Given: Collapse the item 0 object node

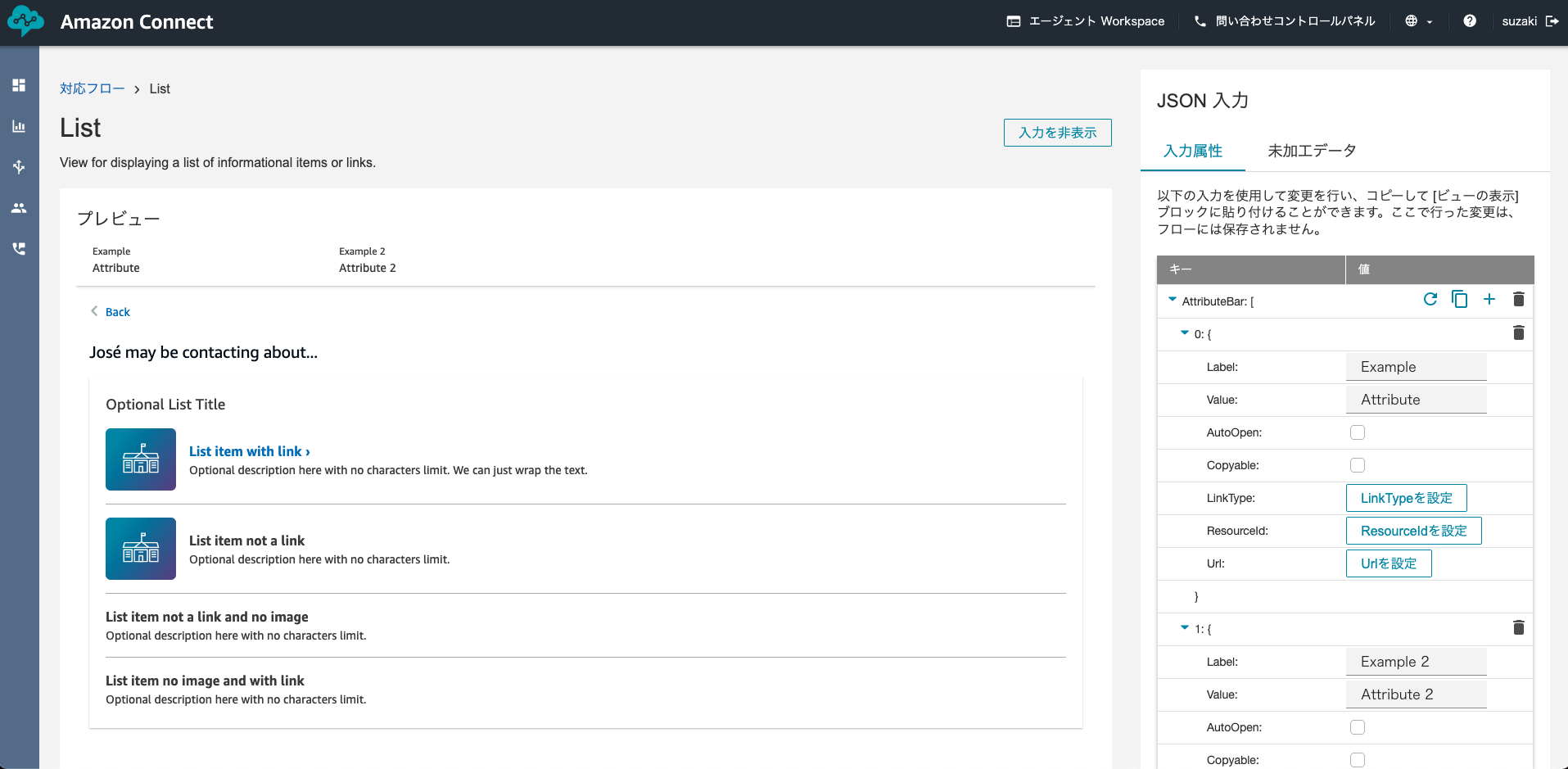Looking at the screenshot, I should (x=1184, y=332).
